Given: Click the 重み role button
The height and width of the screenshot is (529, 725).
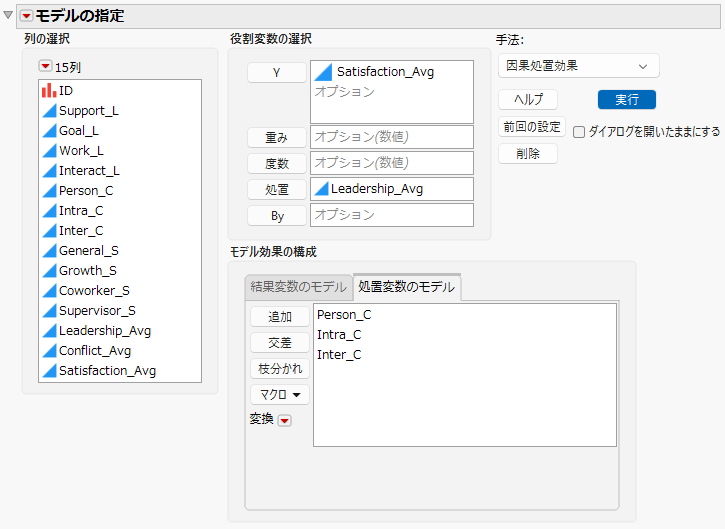Looking at the screenshot, I should [276, 137].
